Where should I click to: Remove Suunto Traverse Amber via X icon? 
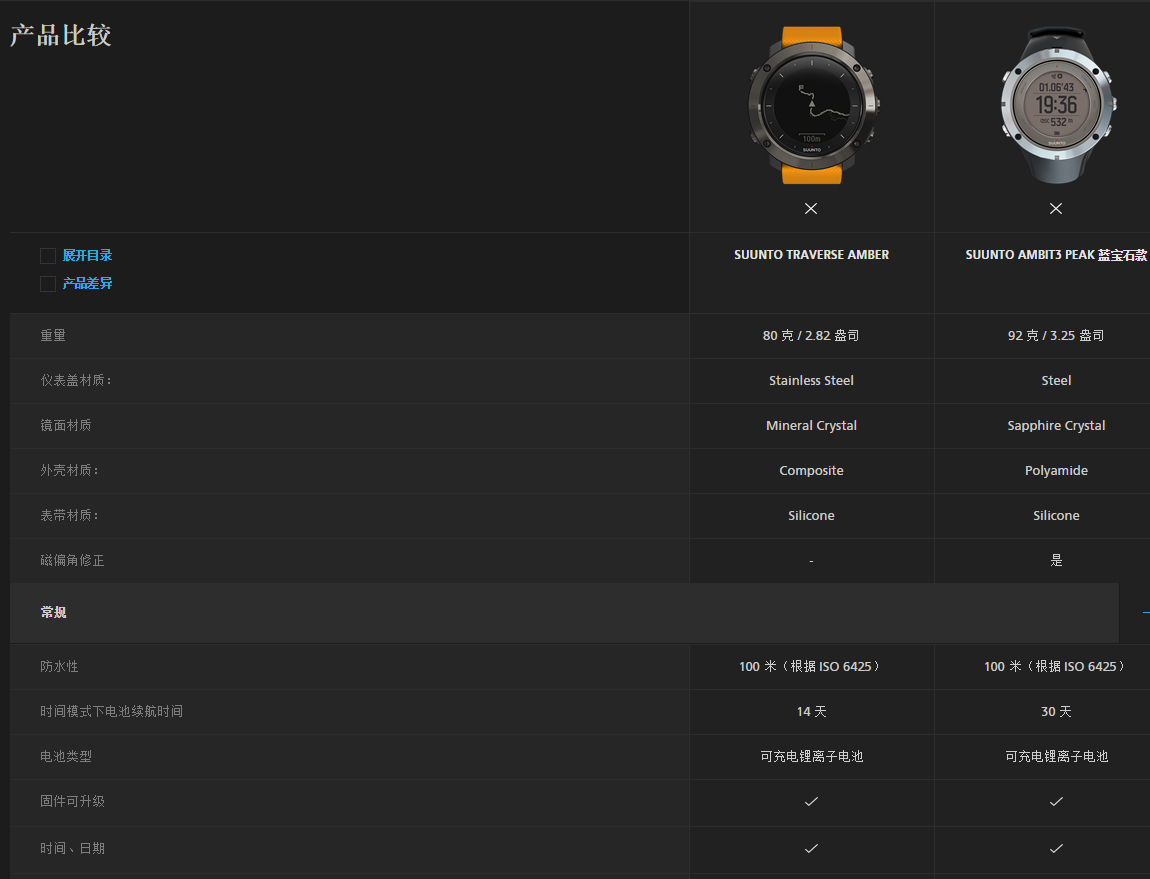810,208
